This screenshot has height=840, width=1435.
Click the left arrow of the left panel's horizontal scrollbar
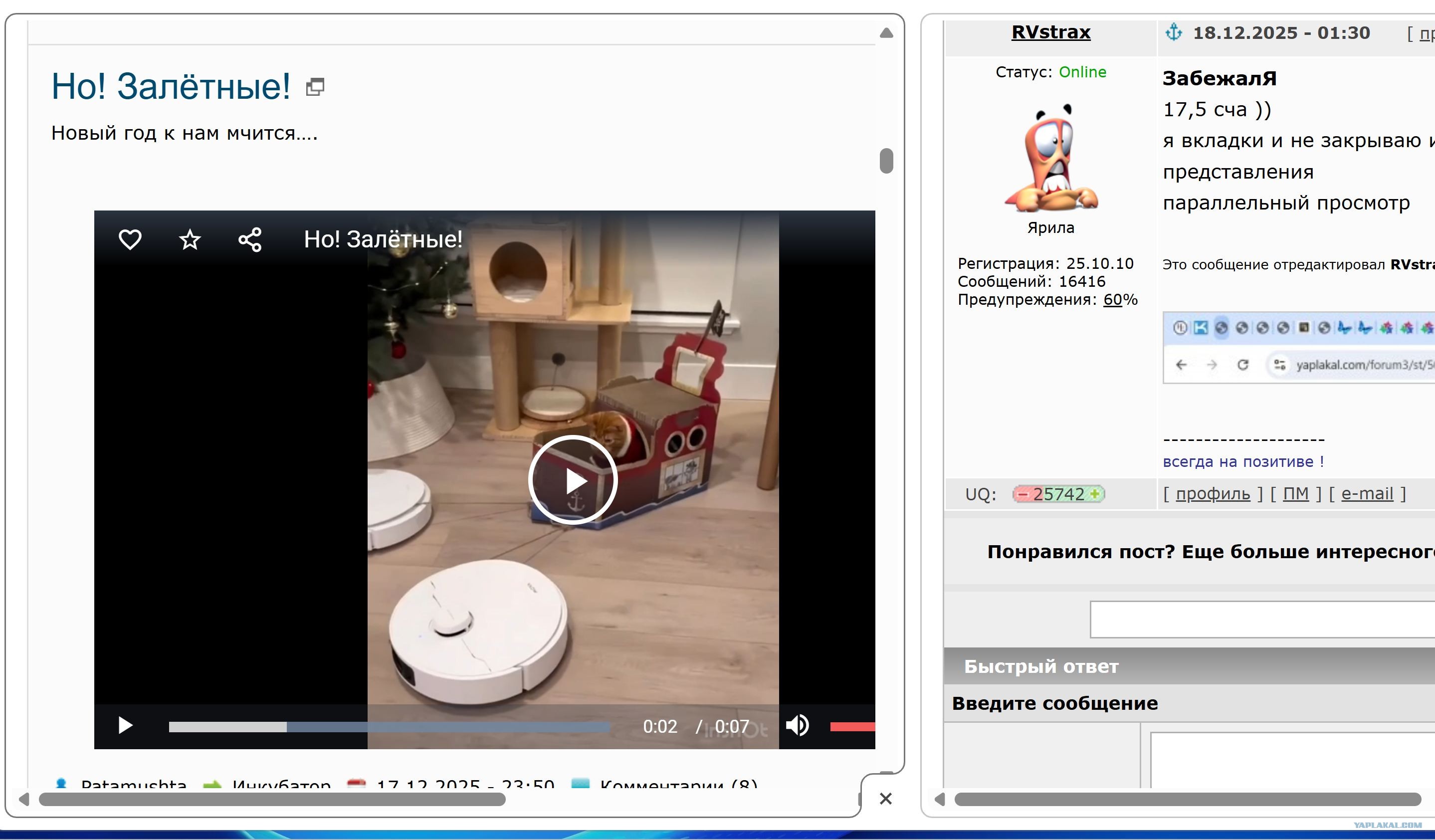(x=24, y=799)
